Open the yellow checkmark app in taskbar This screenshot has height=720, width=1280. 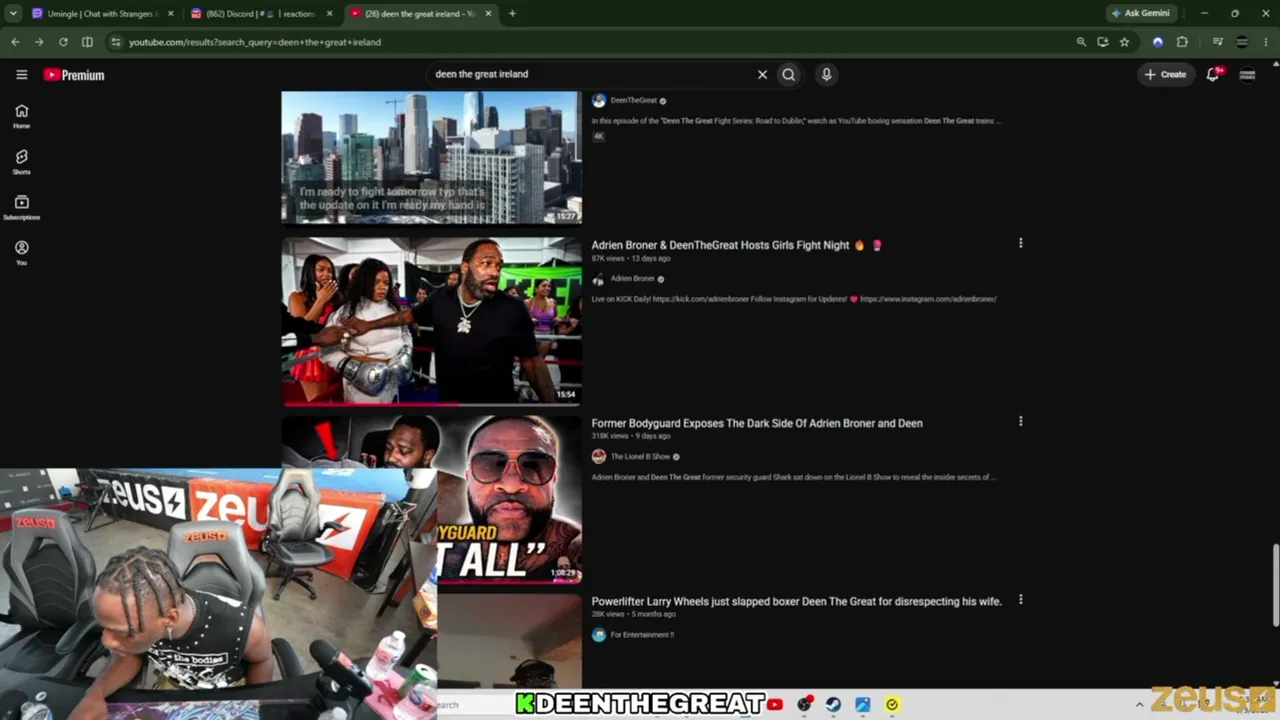click(x=892, y=704)
